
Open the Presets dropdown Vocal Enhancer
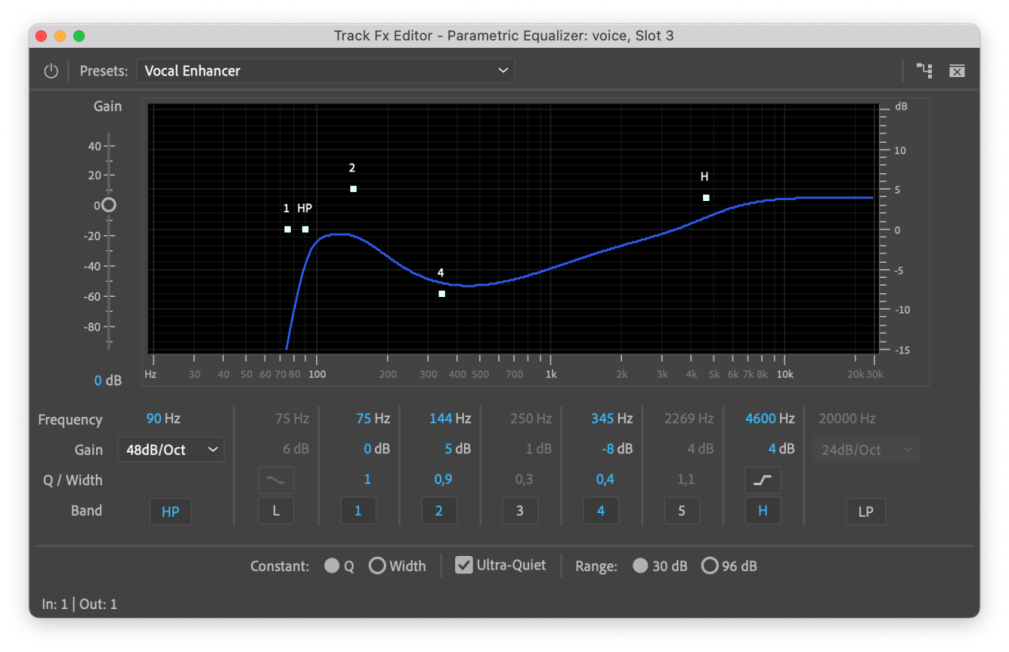325,71
